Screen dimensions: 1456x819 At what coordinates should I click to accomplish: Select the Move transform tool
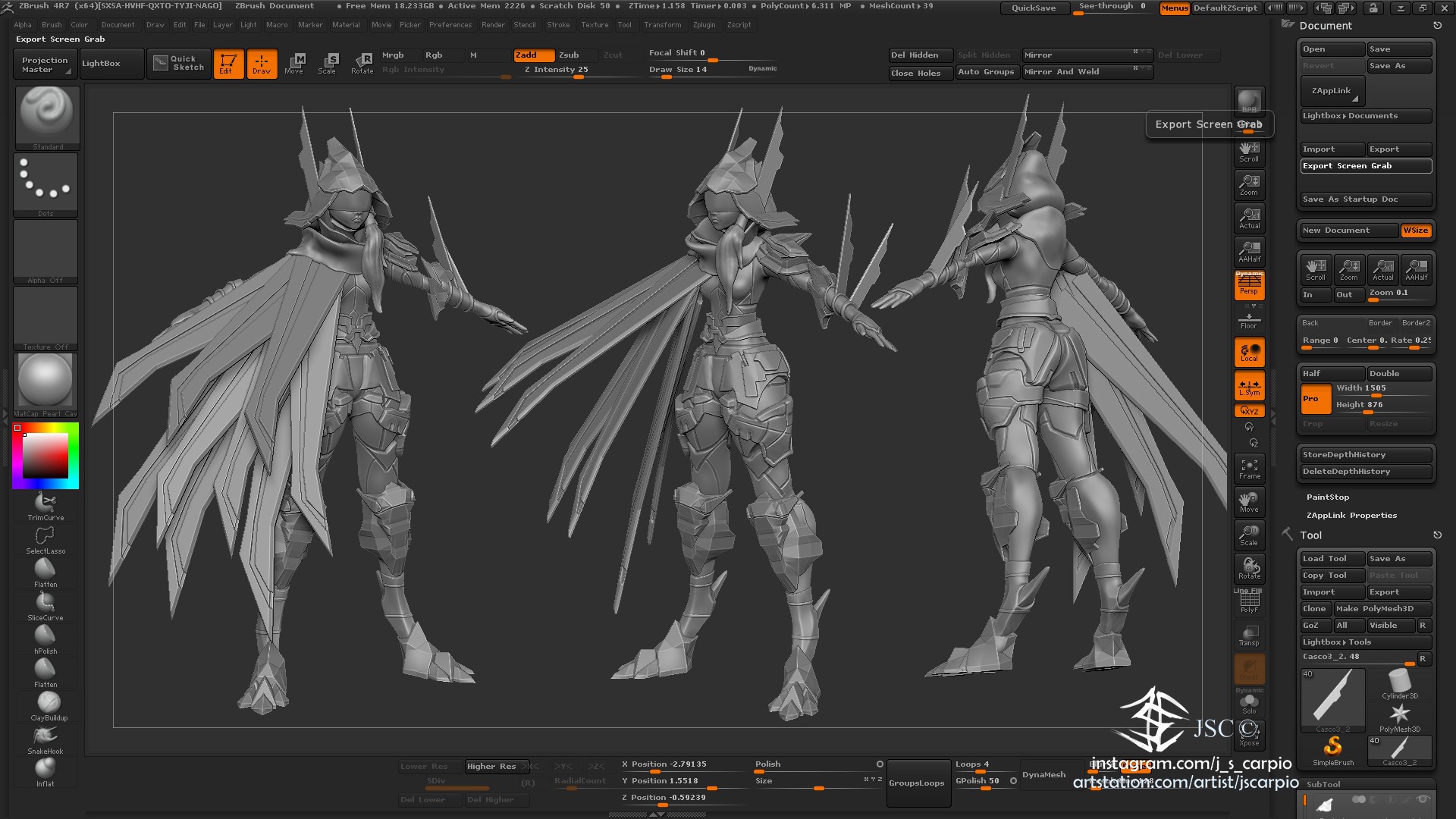pos(294,64)
